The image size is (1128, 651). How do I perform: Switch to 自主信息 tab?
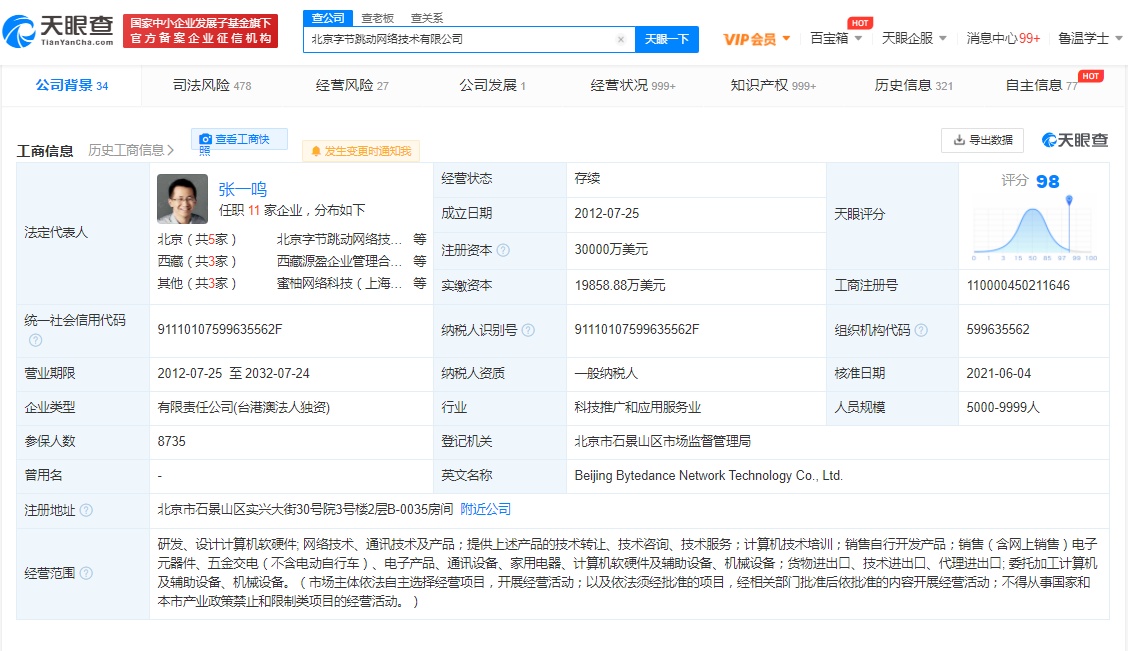point(1041,86)
